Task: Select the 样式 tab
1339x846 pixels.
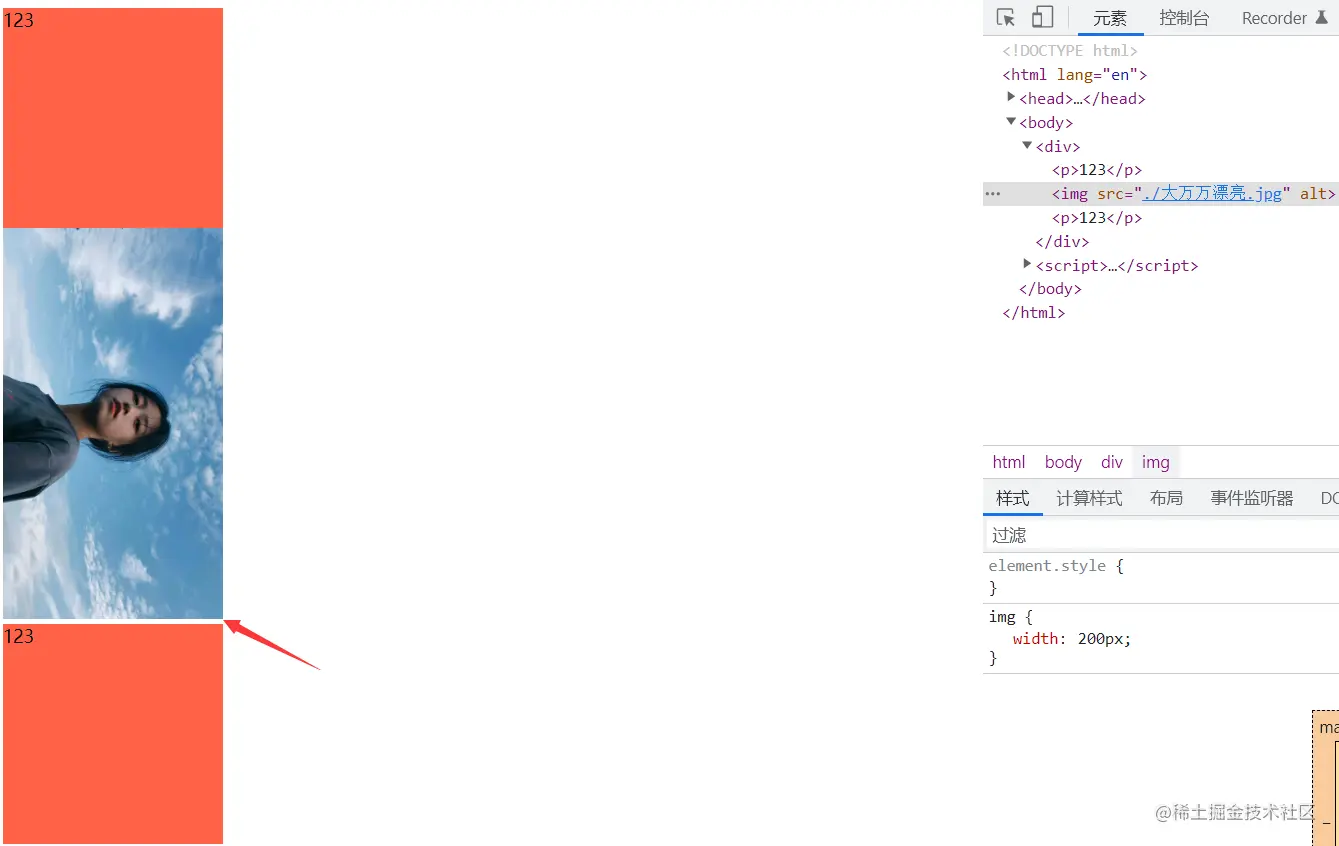Action: coord(1013,498)
